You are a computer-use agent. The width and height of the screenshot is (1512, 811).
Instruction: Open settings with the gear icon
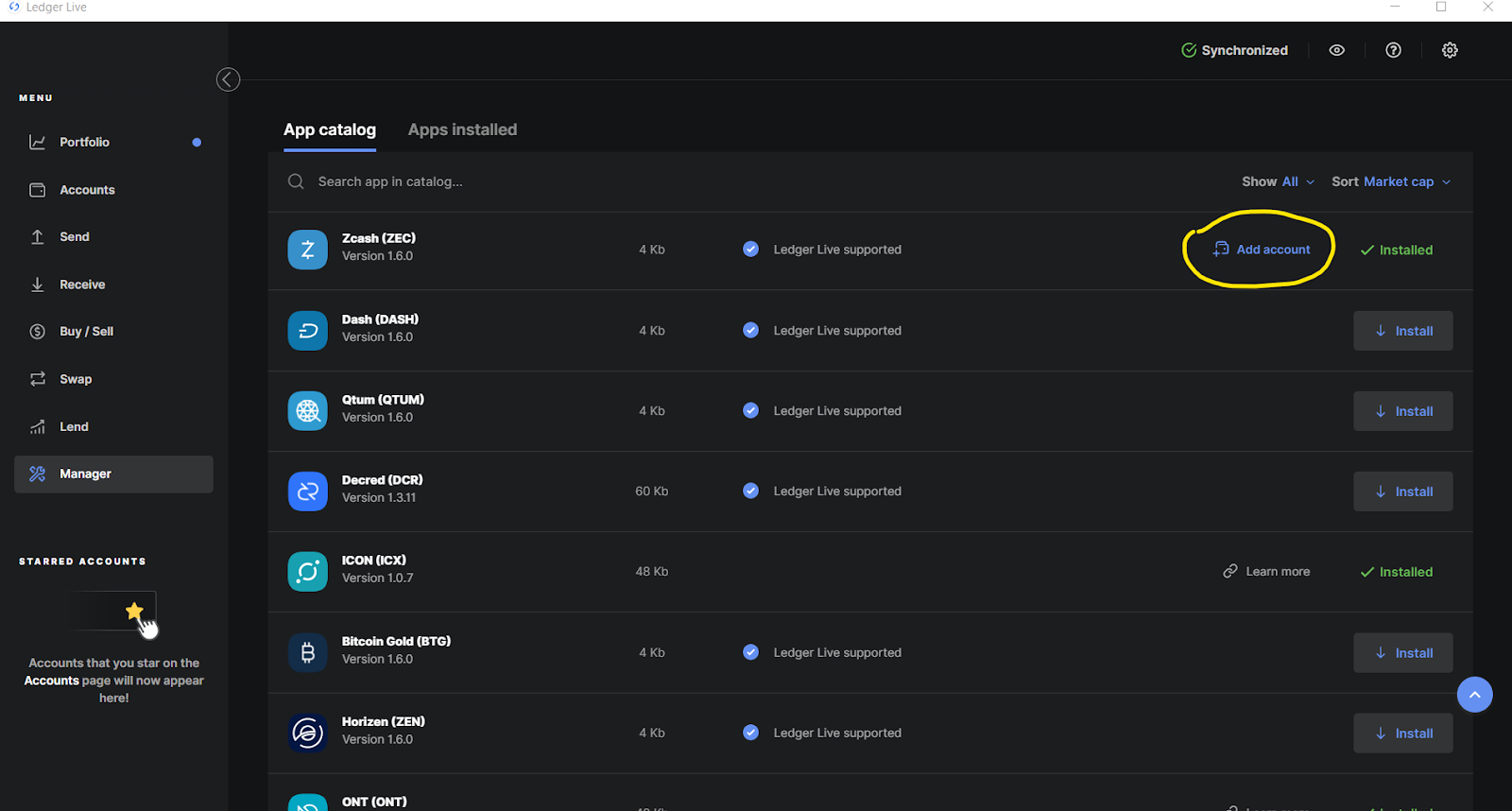coord(1450,50)
